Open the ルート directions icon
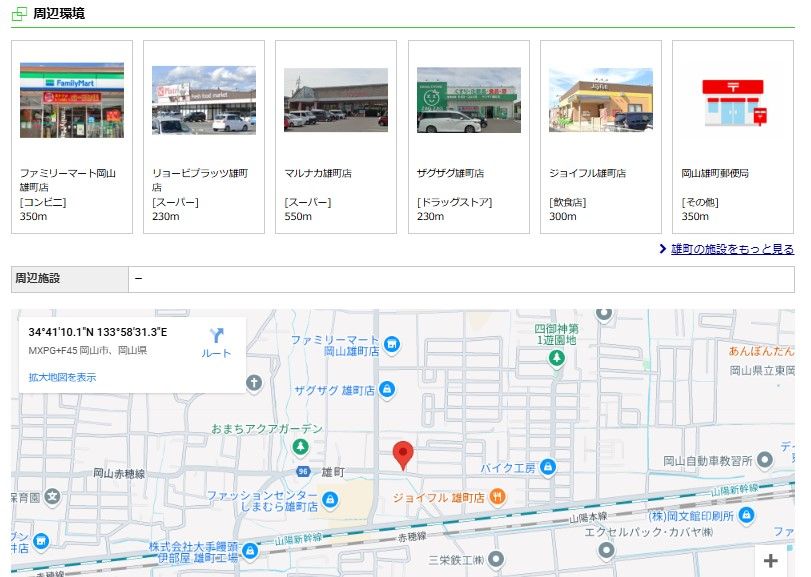Screen dimensions: 811x577 click(x=216, y=336)
